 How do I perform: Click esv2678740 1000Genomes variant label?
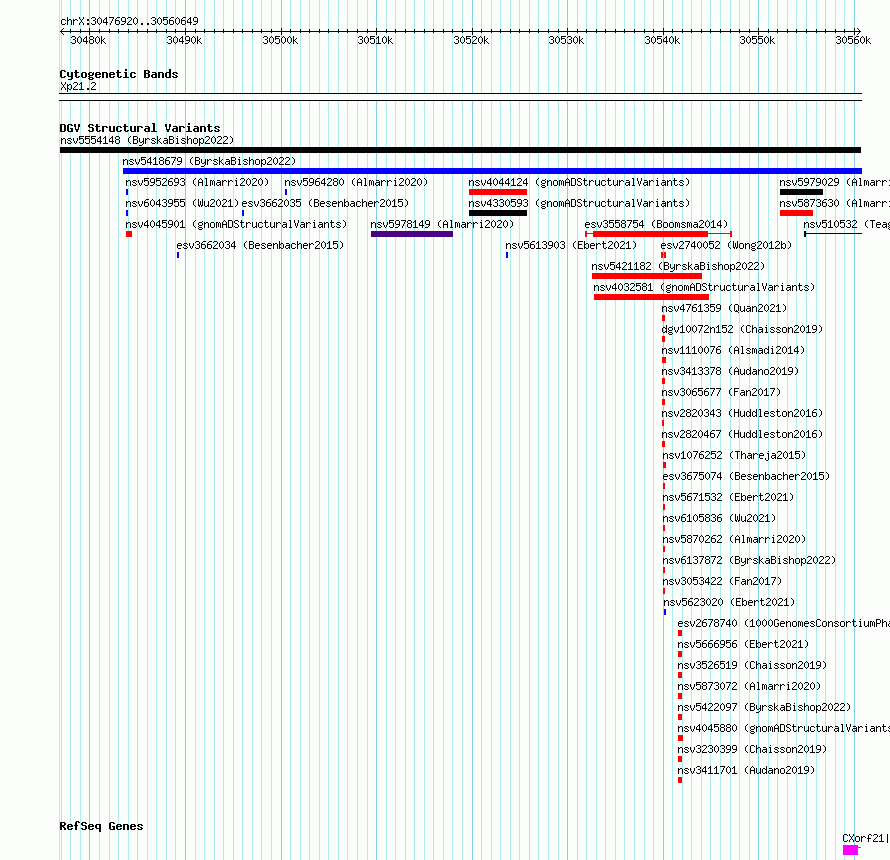(x=784, y=623)
